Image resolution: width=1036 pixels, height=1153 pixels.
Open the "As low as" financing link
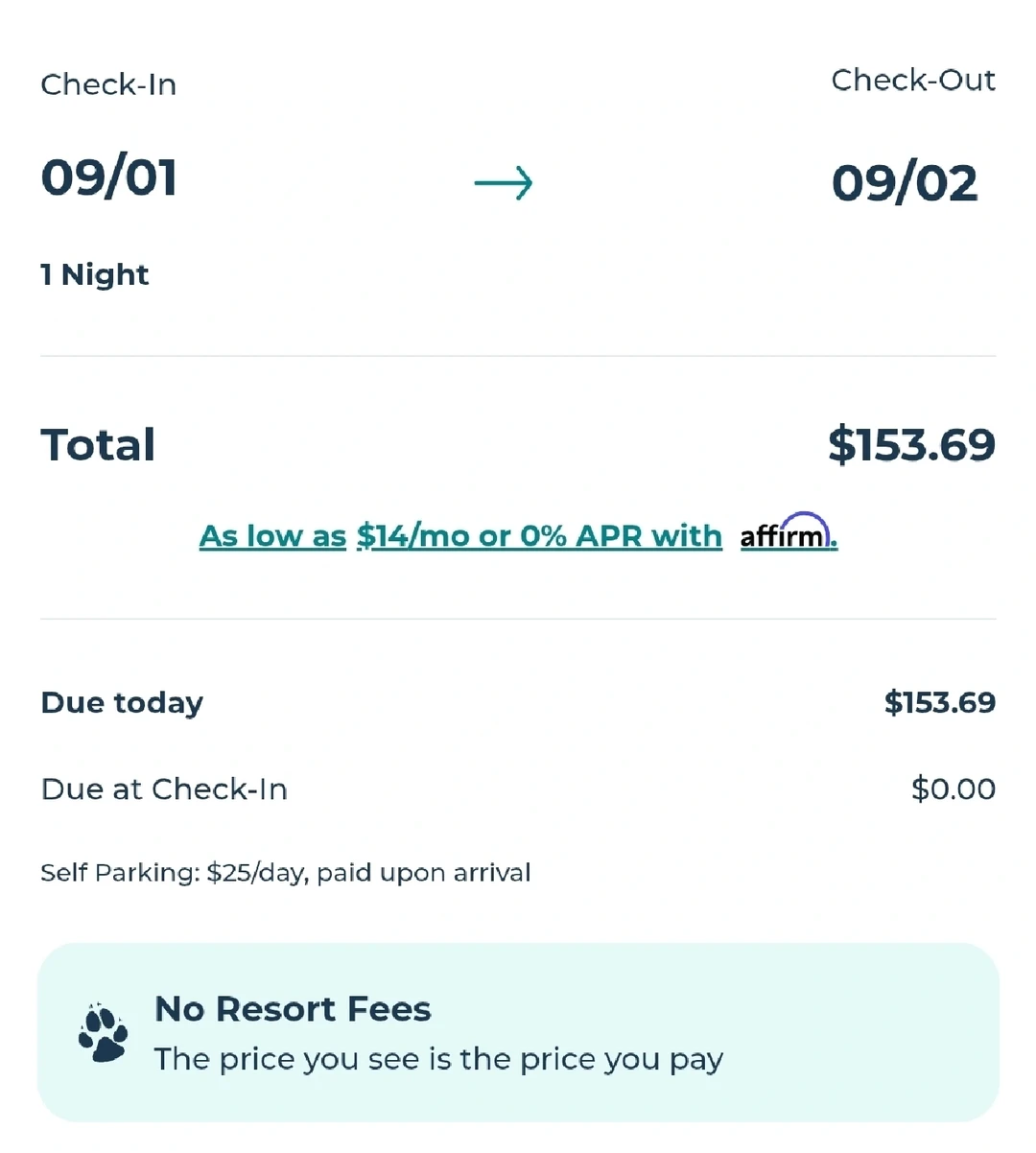coord(272,535)
